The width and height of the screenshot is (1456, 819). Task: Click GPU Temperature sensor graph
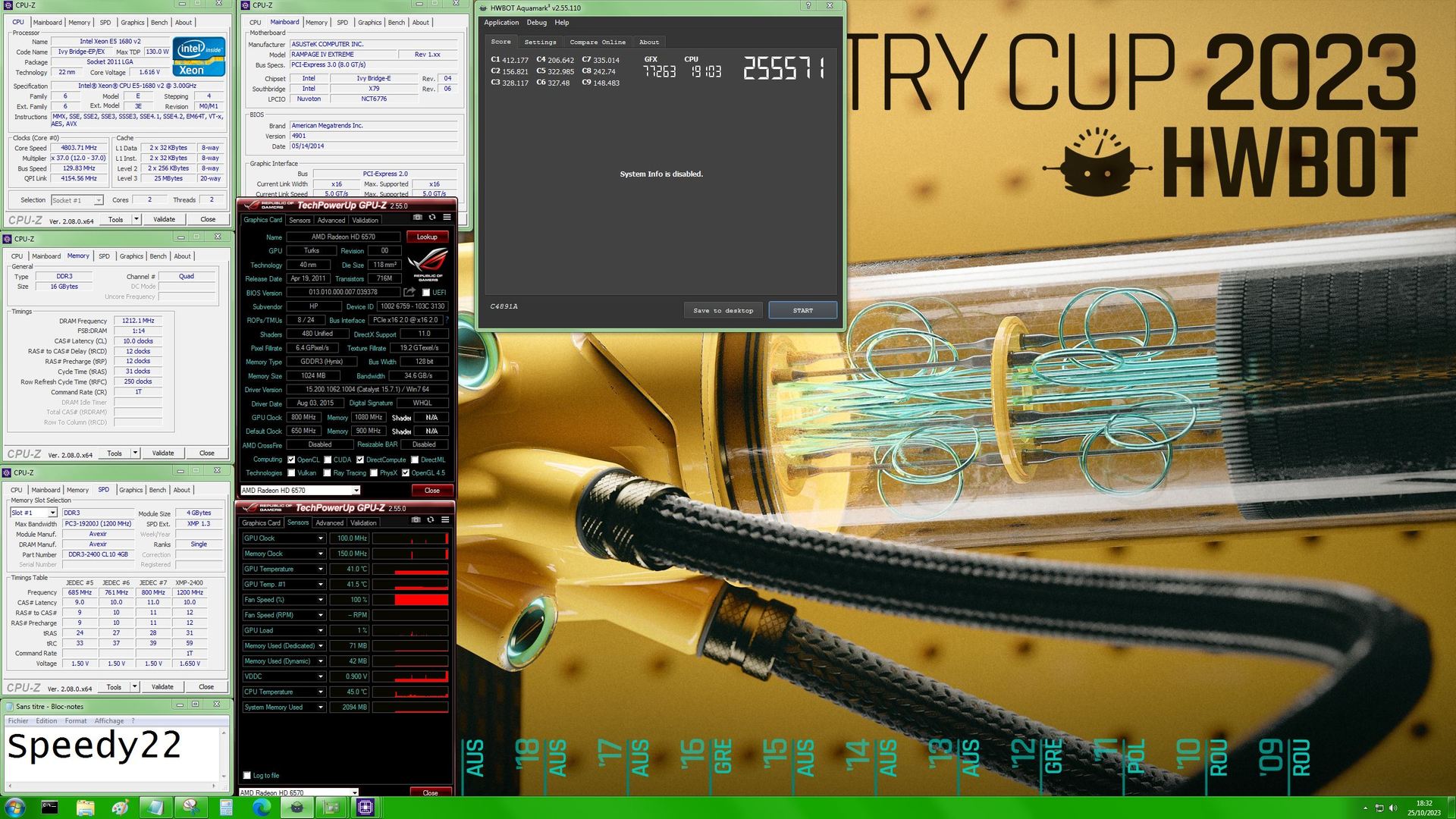coord(410,569)
